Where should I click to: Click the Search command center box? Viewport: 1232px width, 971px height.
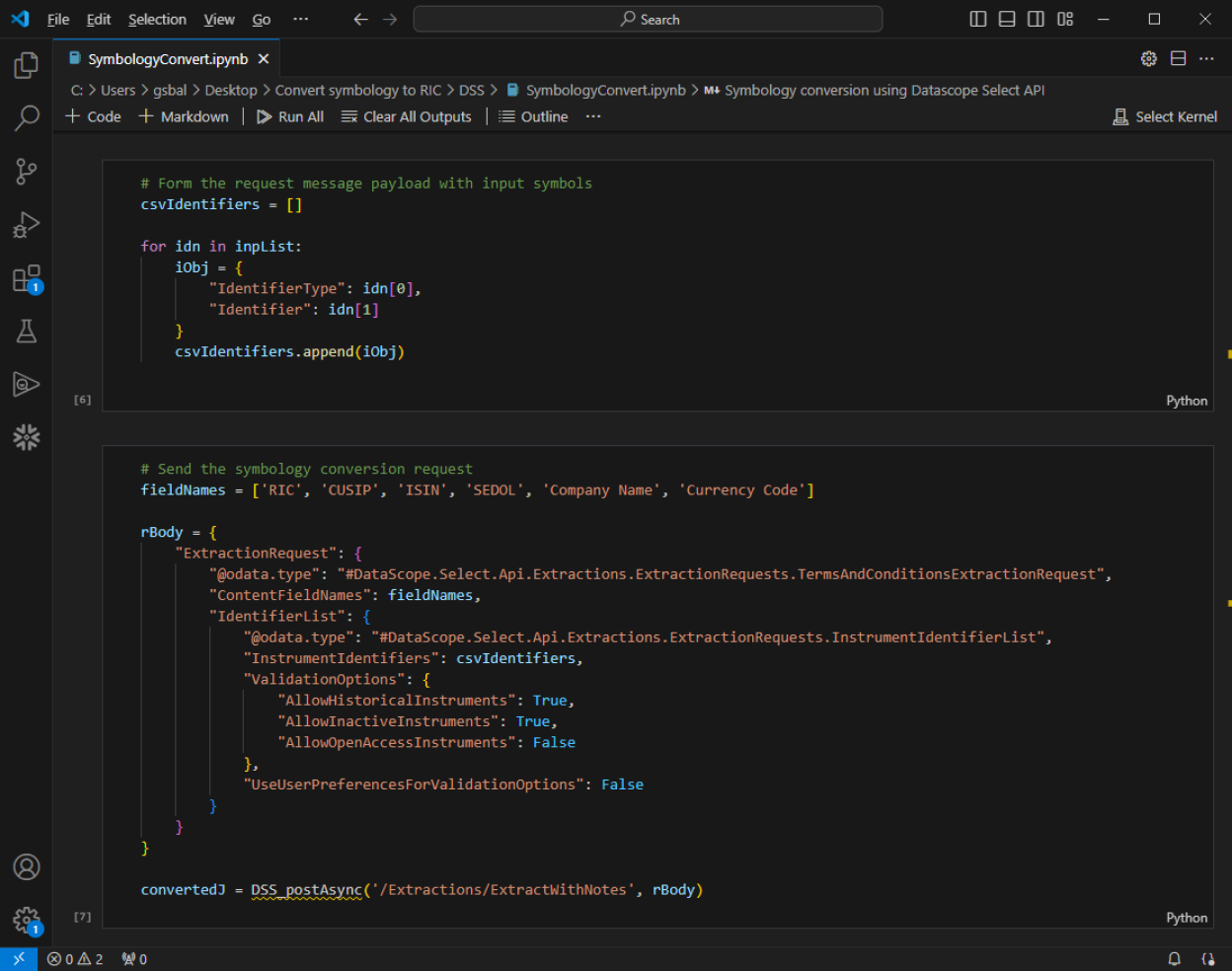[648, 19]
